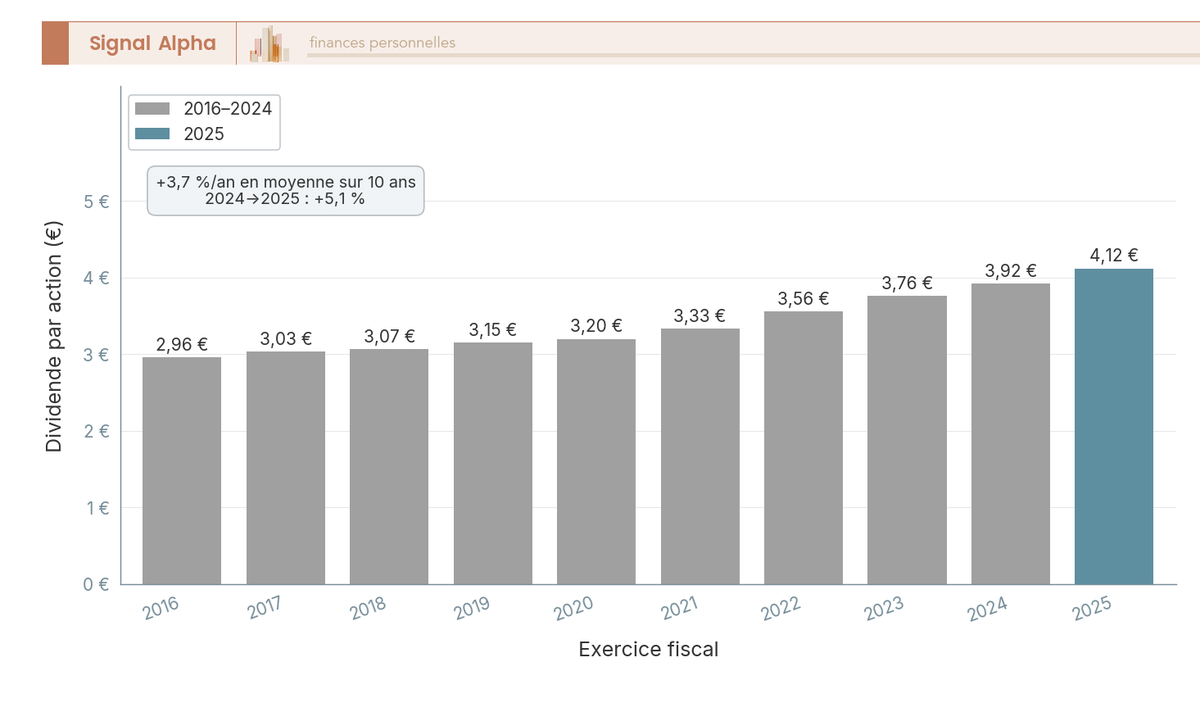Viewport: 1200px width, 721px height.
Task: Click the Exercice fiscal axis title
Action: point(648,649)
